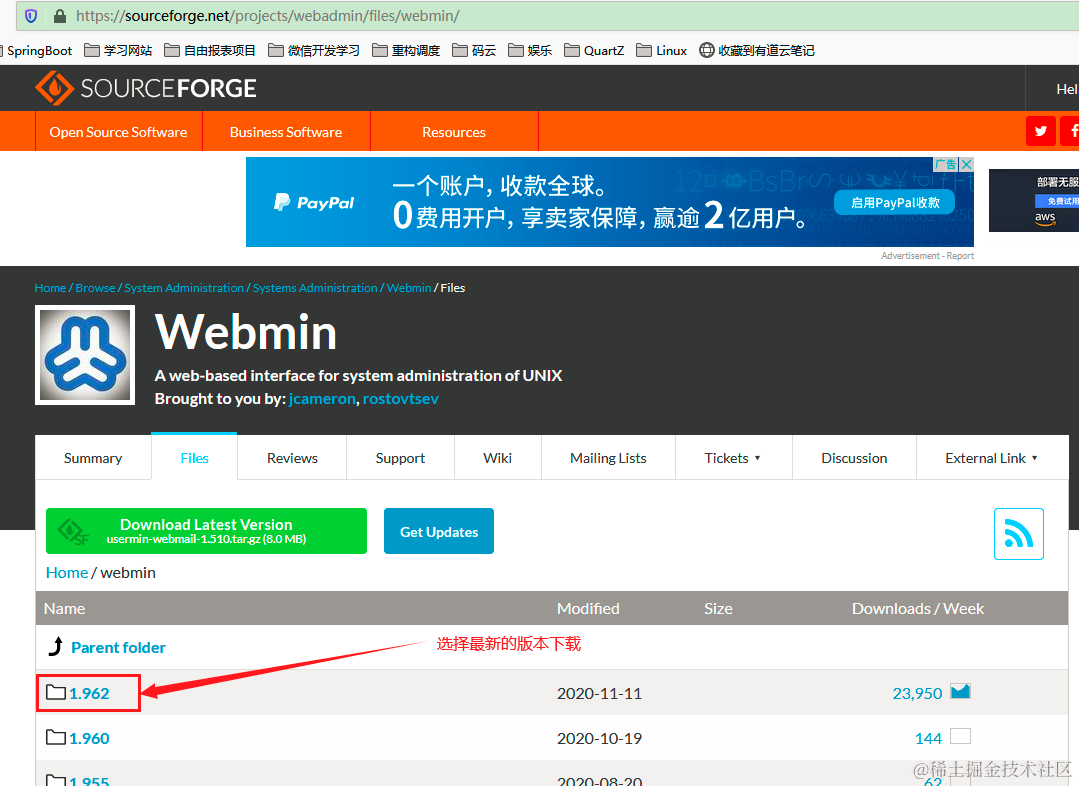Open the Resources menu
This screenshot has height=786, width=1079.
(454, 131)
